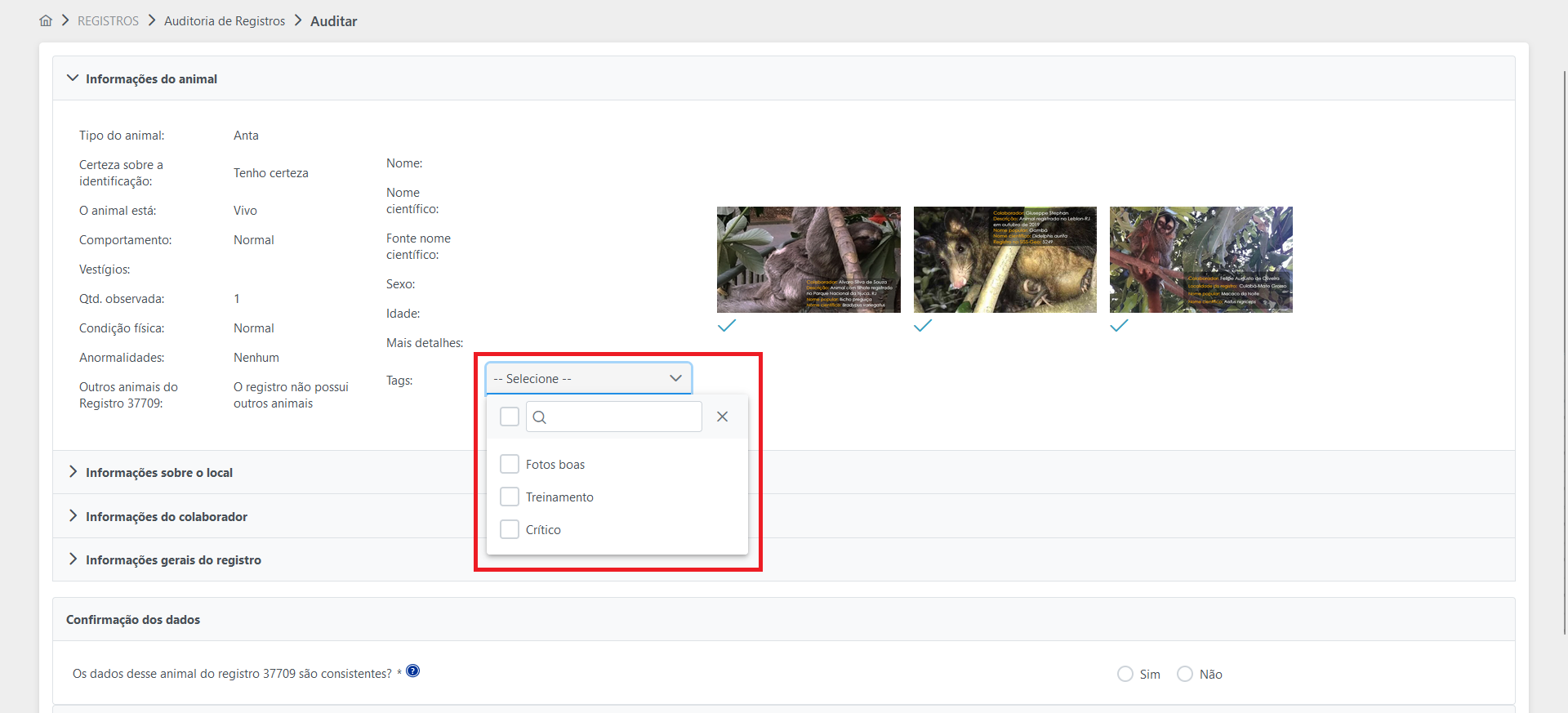1568x713 pixels.
Task: Click the checkmark under the opossum photo
Action: [x=923, y=326]
